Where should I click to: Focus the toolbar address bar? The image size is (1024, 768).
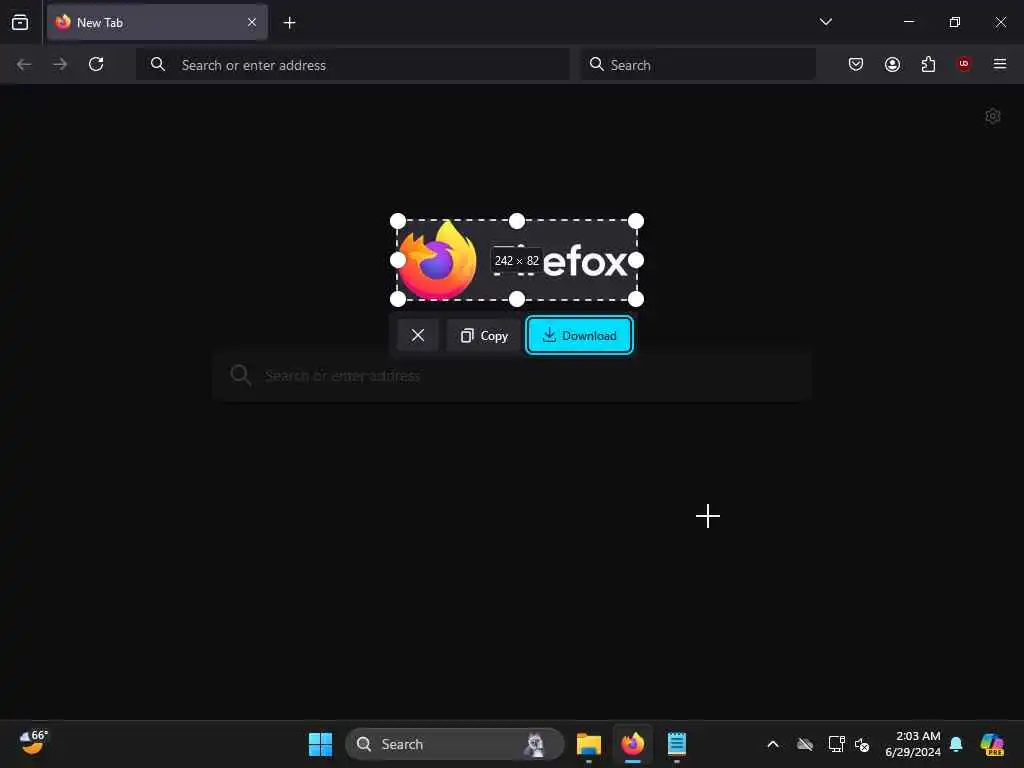(x=353, y=65)
